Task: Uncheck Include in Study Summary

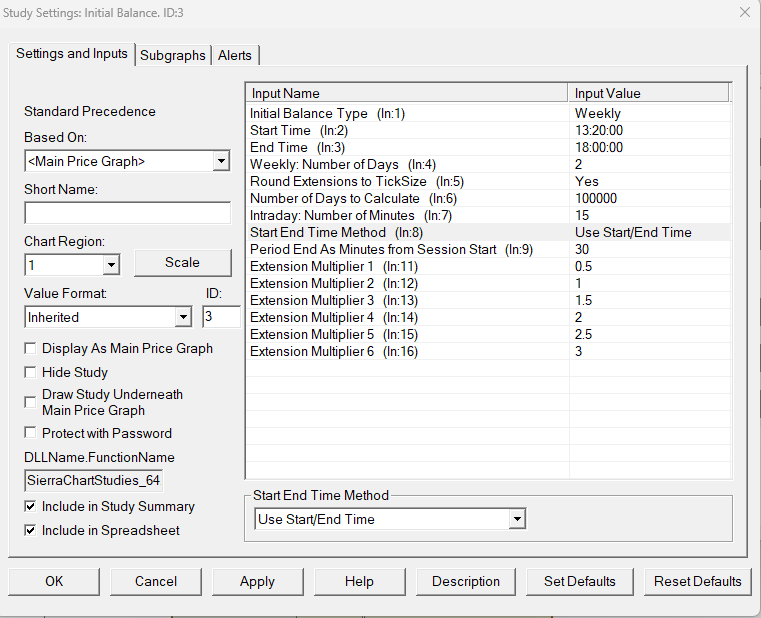Action: 31,506
